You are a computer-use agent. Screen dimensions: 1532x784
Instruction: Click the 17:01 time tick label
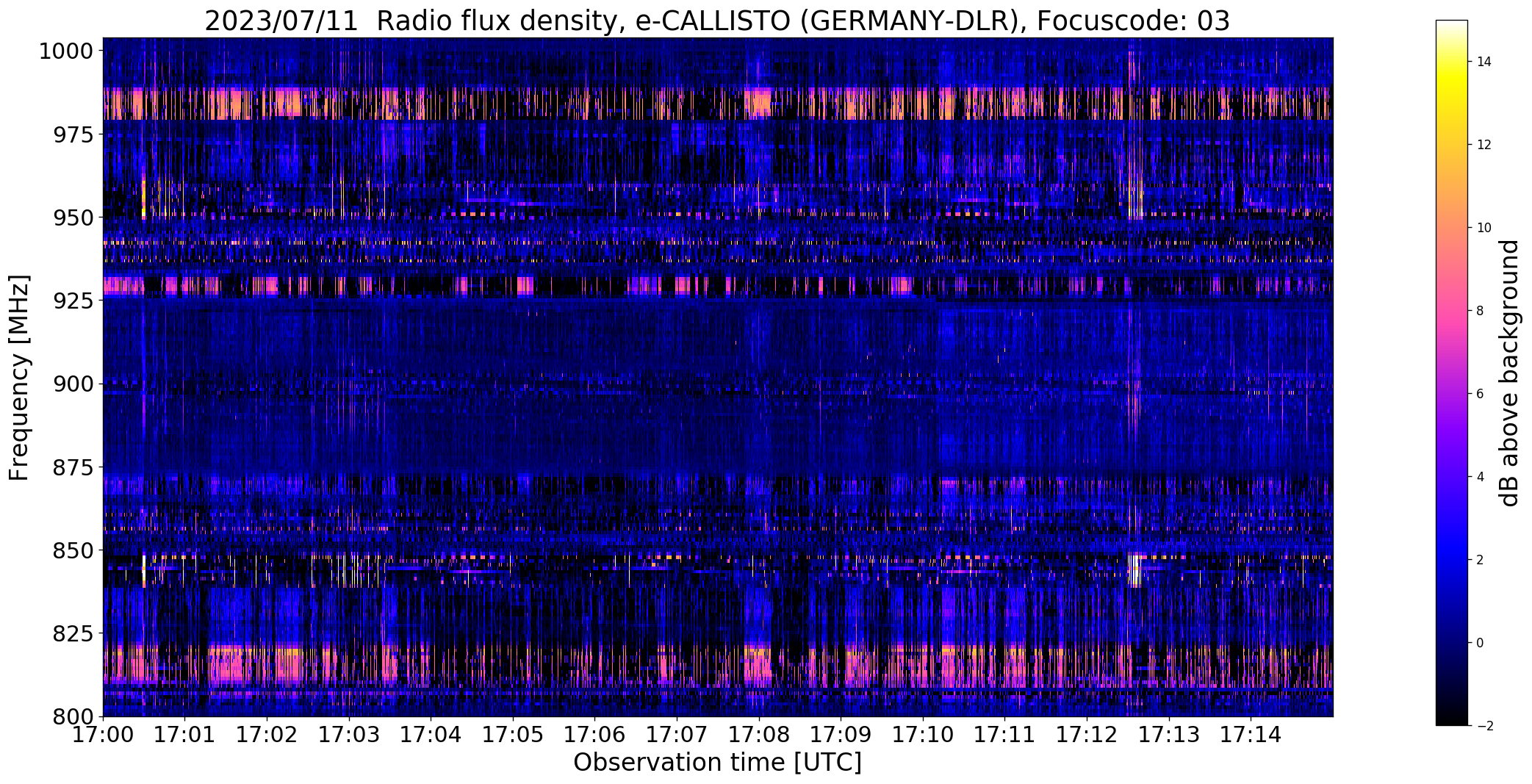tap(185, 734)
